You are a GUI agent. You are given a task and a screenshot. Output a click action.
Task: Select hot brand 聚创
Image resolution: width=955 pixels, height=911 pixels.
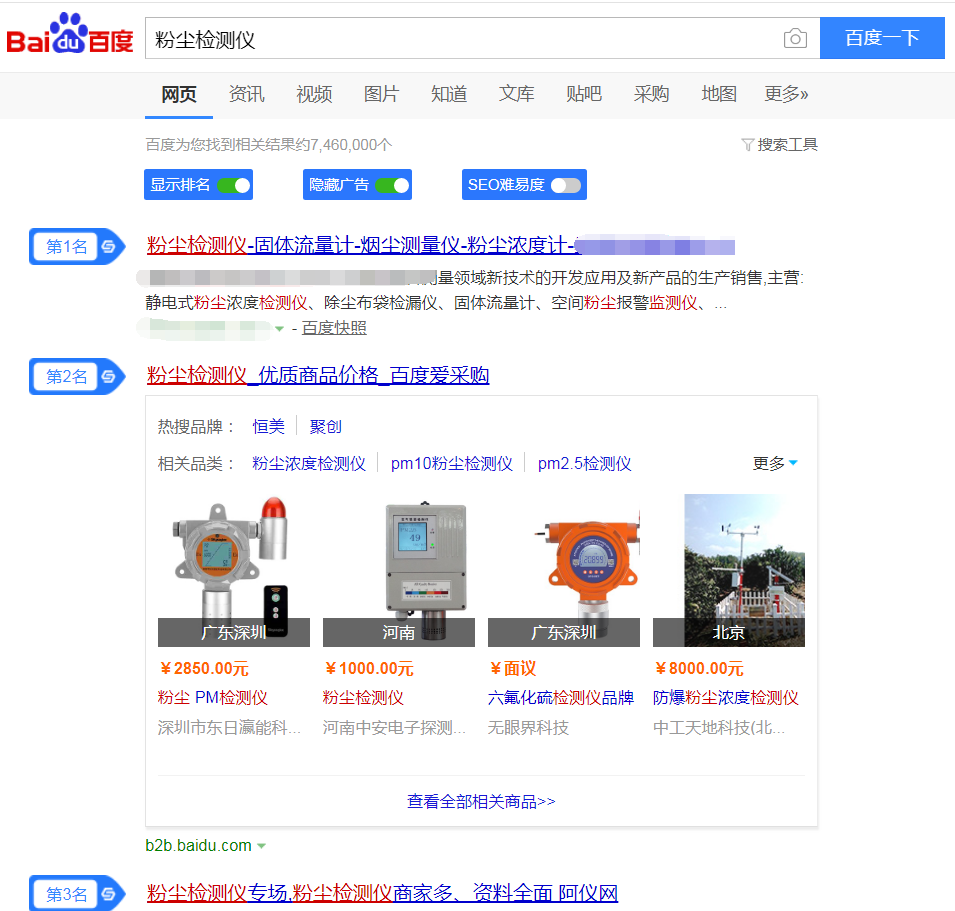coord(326,426)
